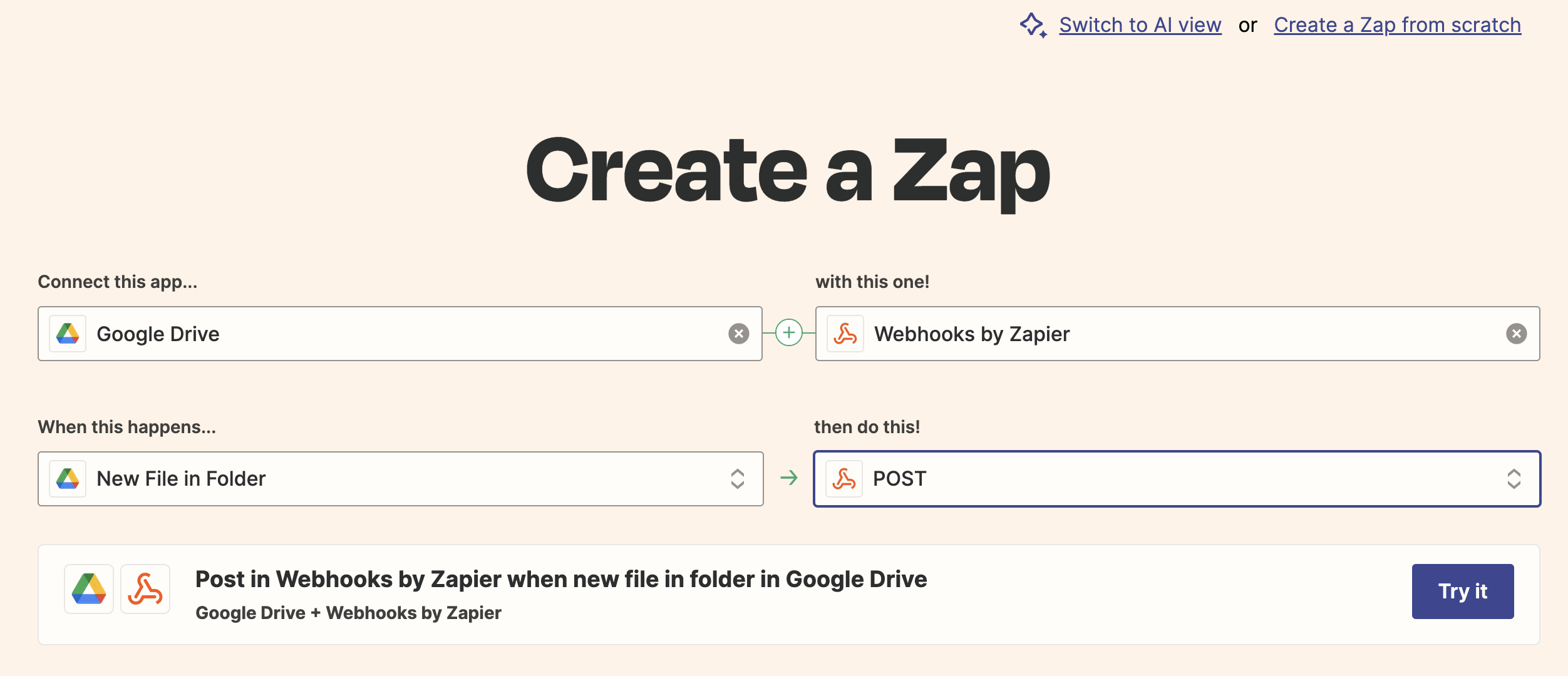The image size is (1568, 676).
Task: Click the 'When this happens...' label
Action: (127, 427)
